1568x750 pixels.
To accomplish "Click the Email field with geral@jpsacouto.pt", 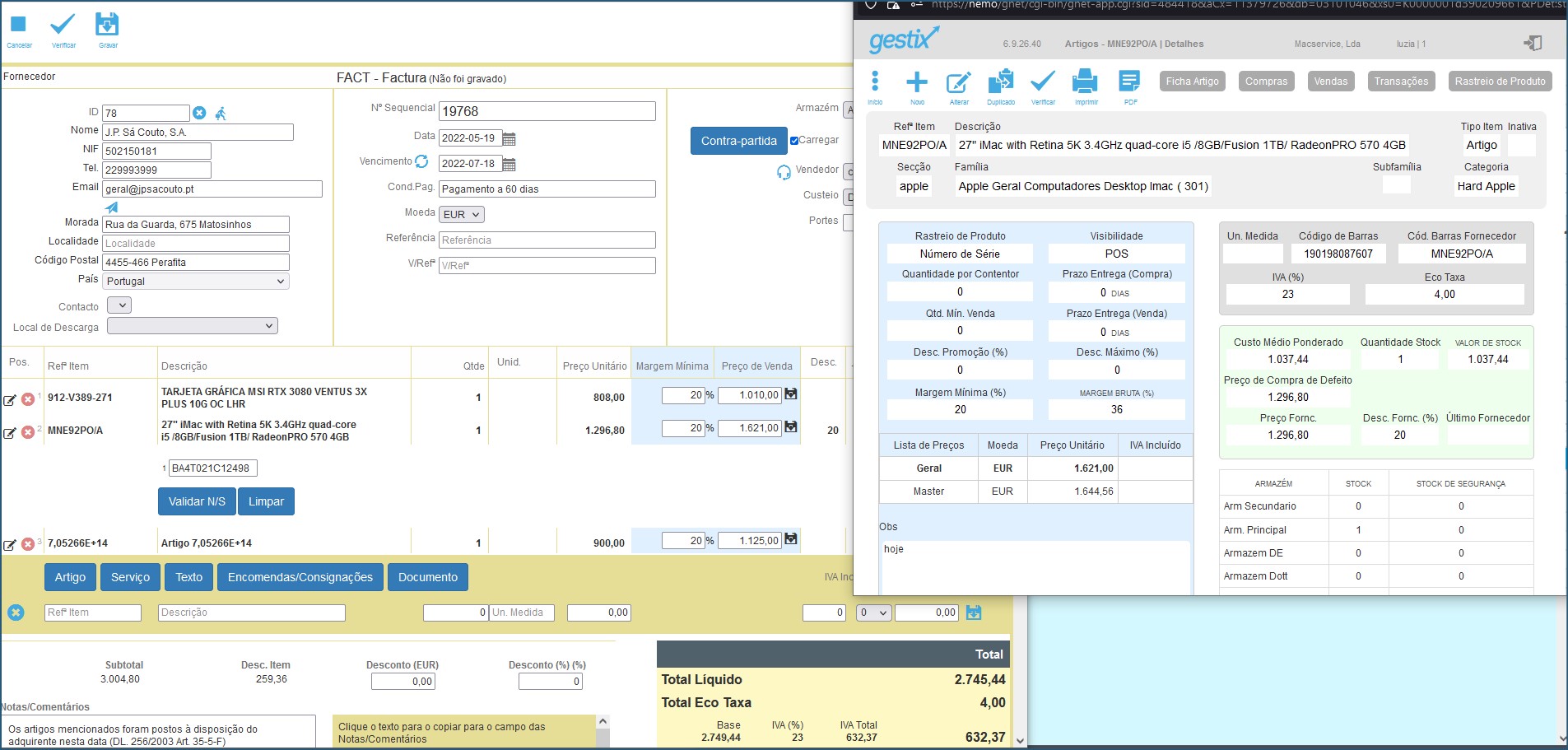I will [x=212, y=189].
